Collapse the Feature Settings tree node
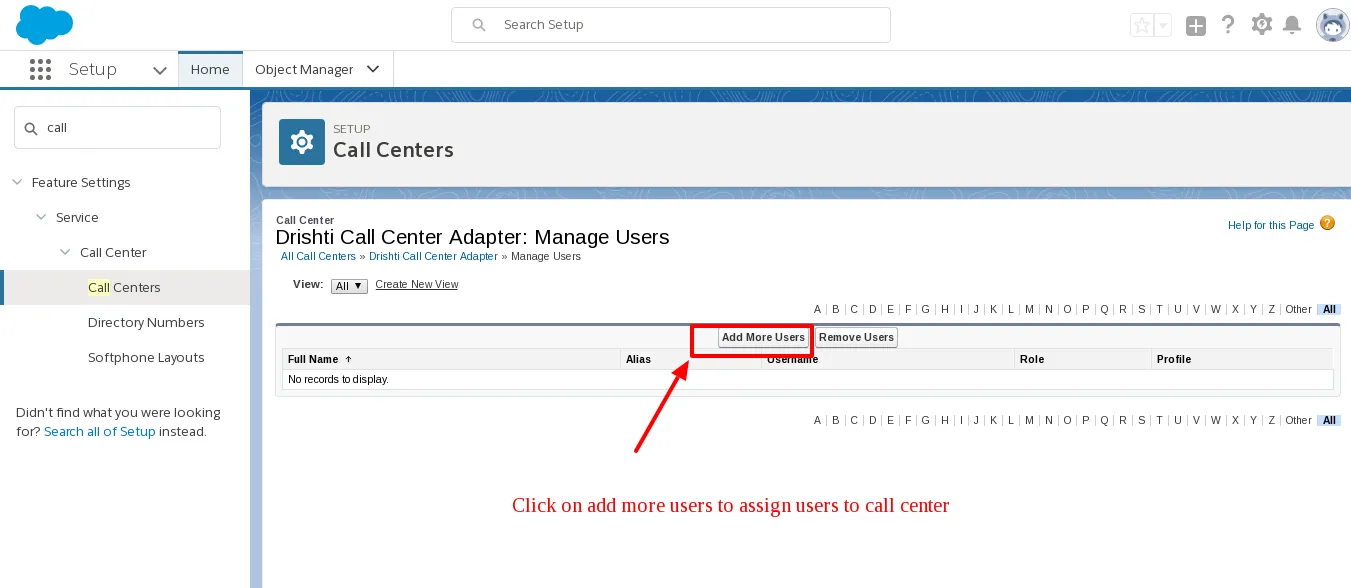This screenshot has width=1351, height=588. pyautogui.click(x=17, y=182)
